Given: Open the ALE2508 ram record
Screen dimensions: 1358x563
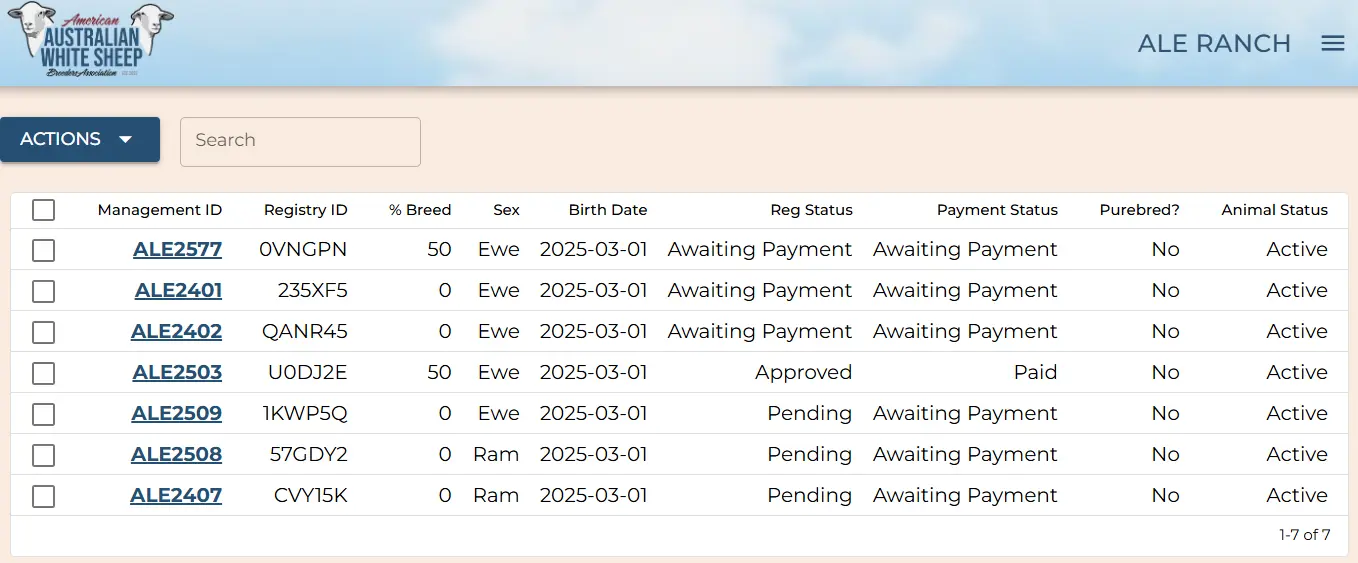Looking at the screenshot, I should pos(176,455).
